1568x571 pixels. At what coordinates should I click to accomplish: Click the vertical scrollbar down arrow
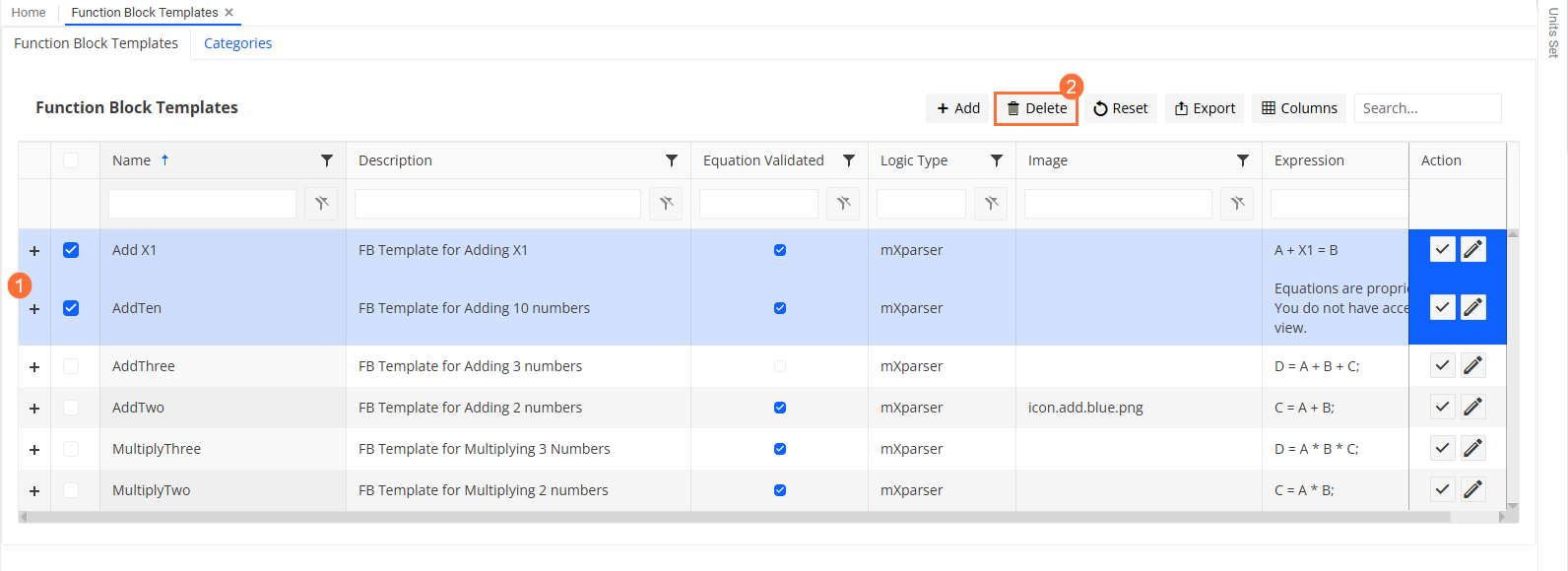tap(1513, 506)
